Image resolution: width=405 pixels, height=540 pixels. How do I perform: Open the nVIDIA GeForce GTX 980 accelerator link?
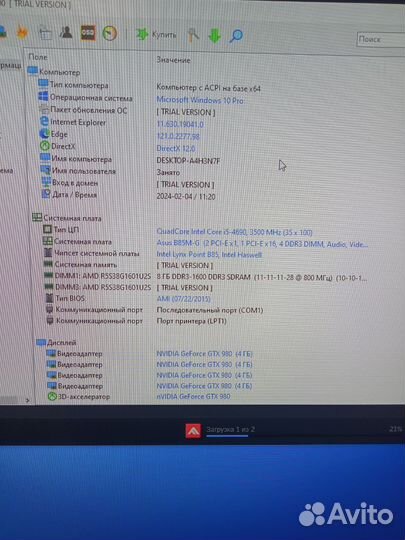(193, 396)
